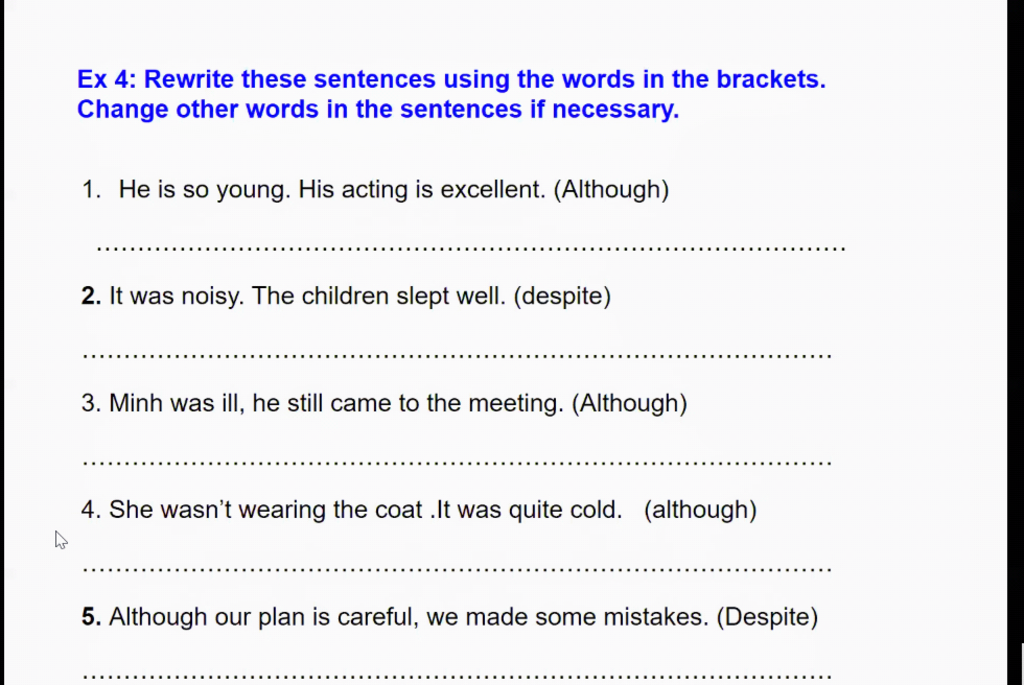Viewport: 1024px width, 685px height.
Task: Click the sentence 'She wasn't wearing the coat'
Action: tap(265, 510)
